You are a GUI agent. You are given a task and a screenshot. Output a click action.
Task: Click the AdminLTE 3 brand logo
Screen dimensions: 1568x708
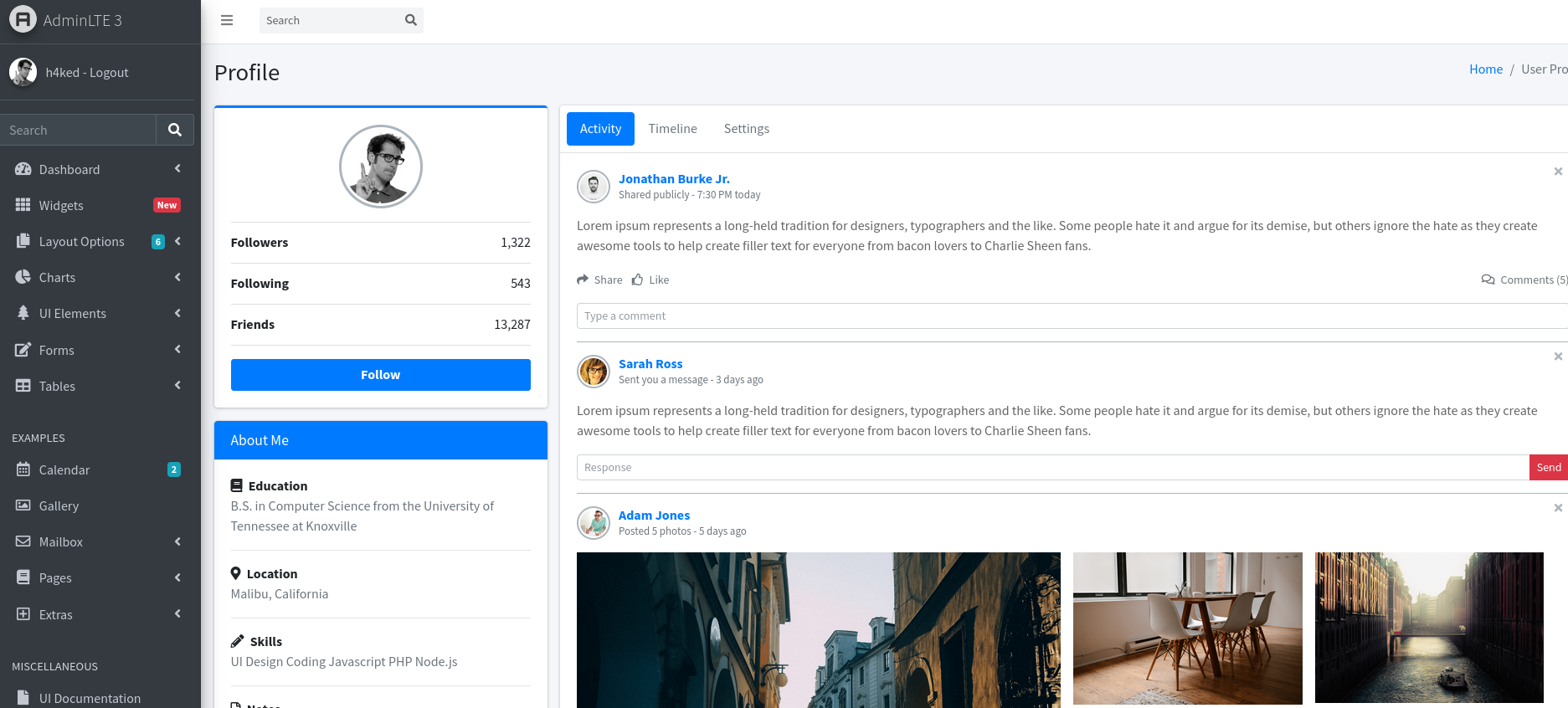click(x=23, y=20)
